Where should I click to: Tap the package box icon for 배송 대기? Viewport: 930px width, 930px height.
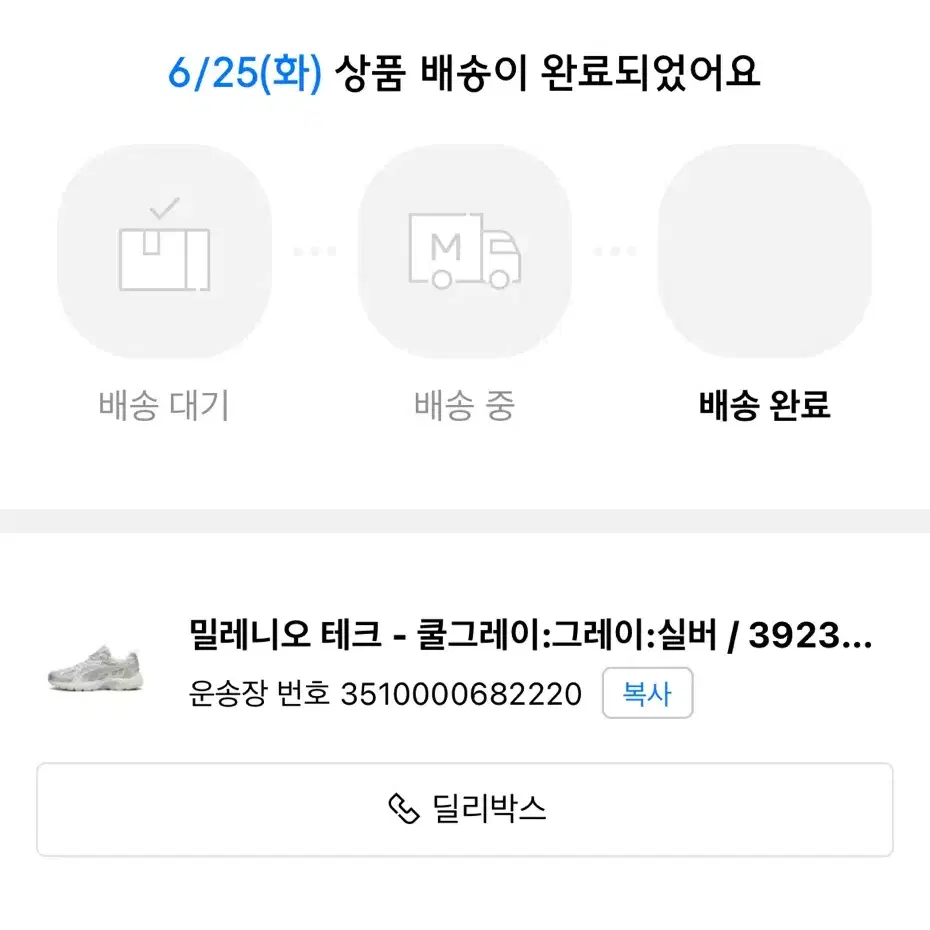164,259
